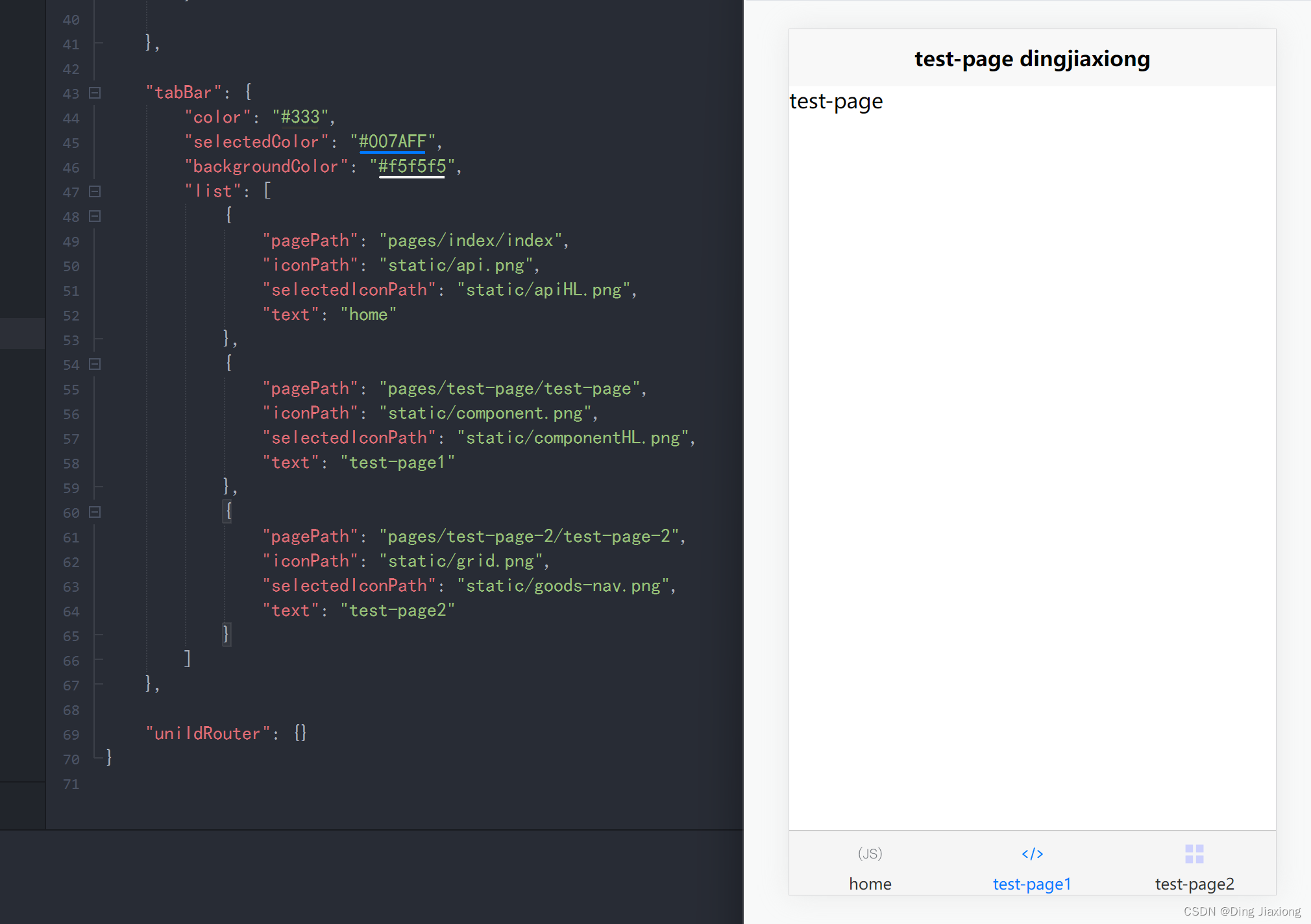The height and width of the screenshot is (924, 1311).
Task: Click the "static/apiHL.png" string
Action: click(x=544, y=289)
